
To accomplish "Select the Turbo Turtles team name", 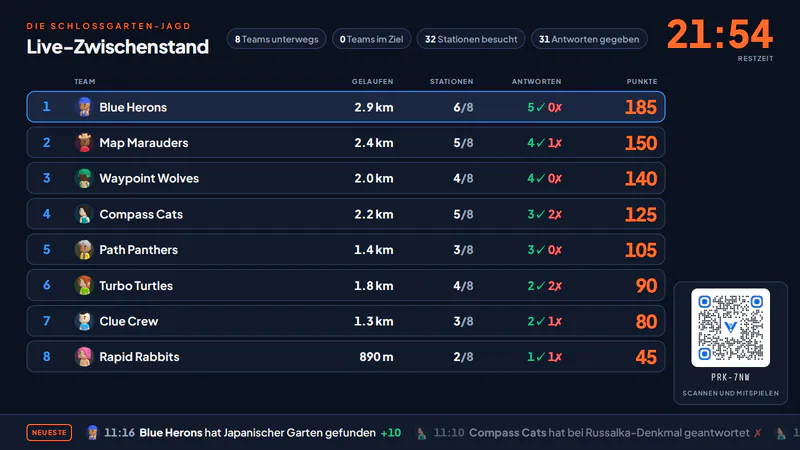I will (x=136, y=286).
